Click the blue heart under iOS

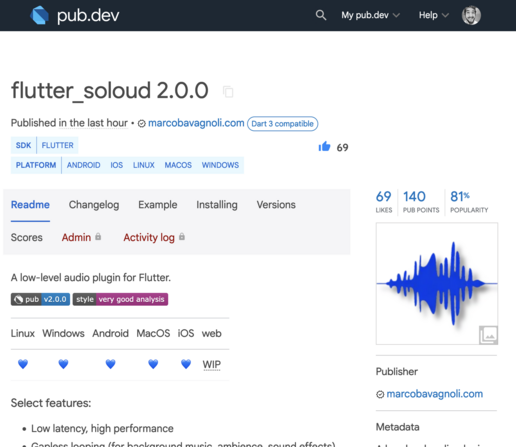[186, 364]
